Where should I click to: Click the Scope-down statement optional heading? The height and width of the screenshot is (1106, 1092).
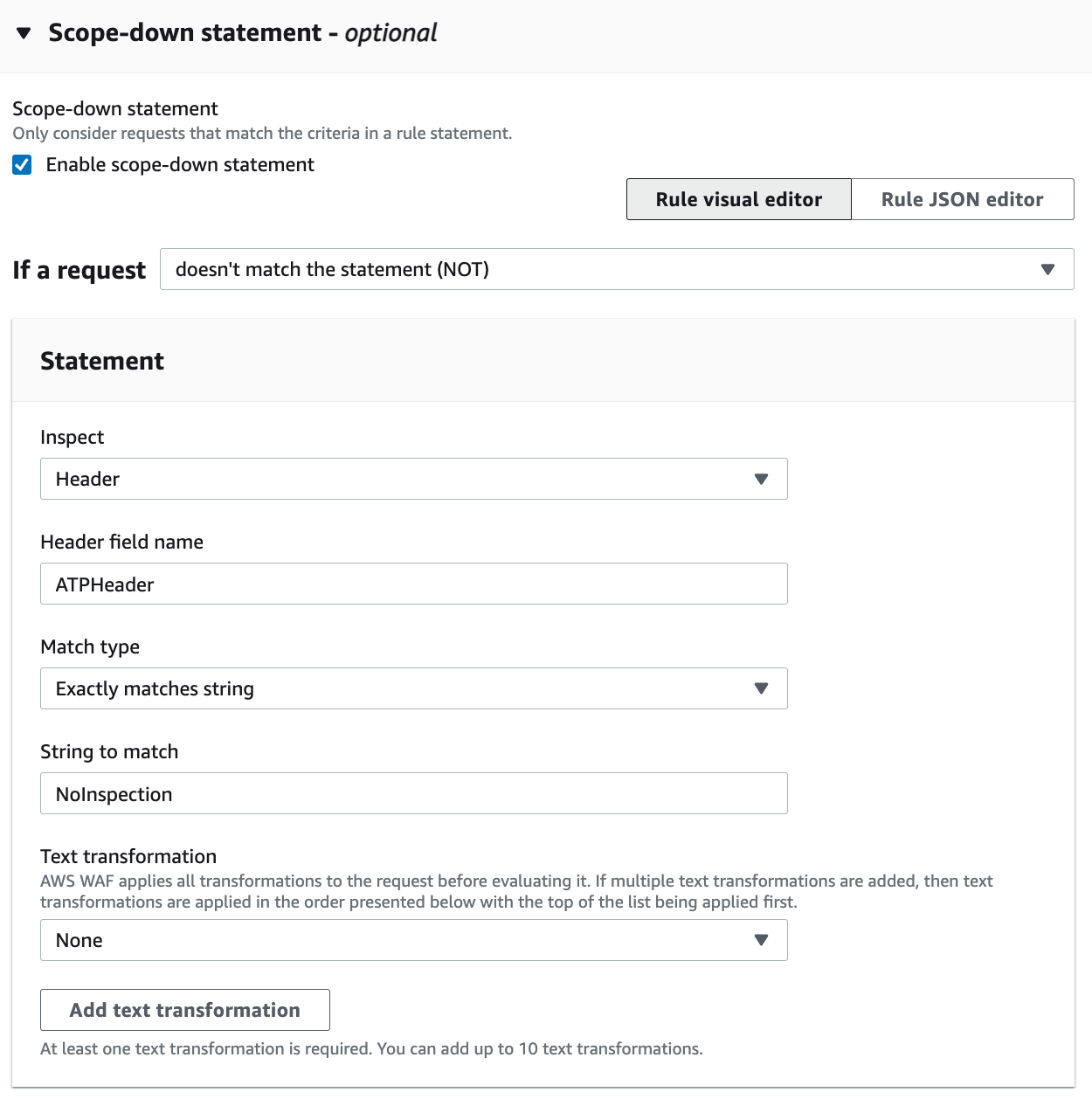point(242,33)
